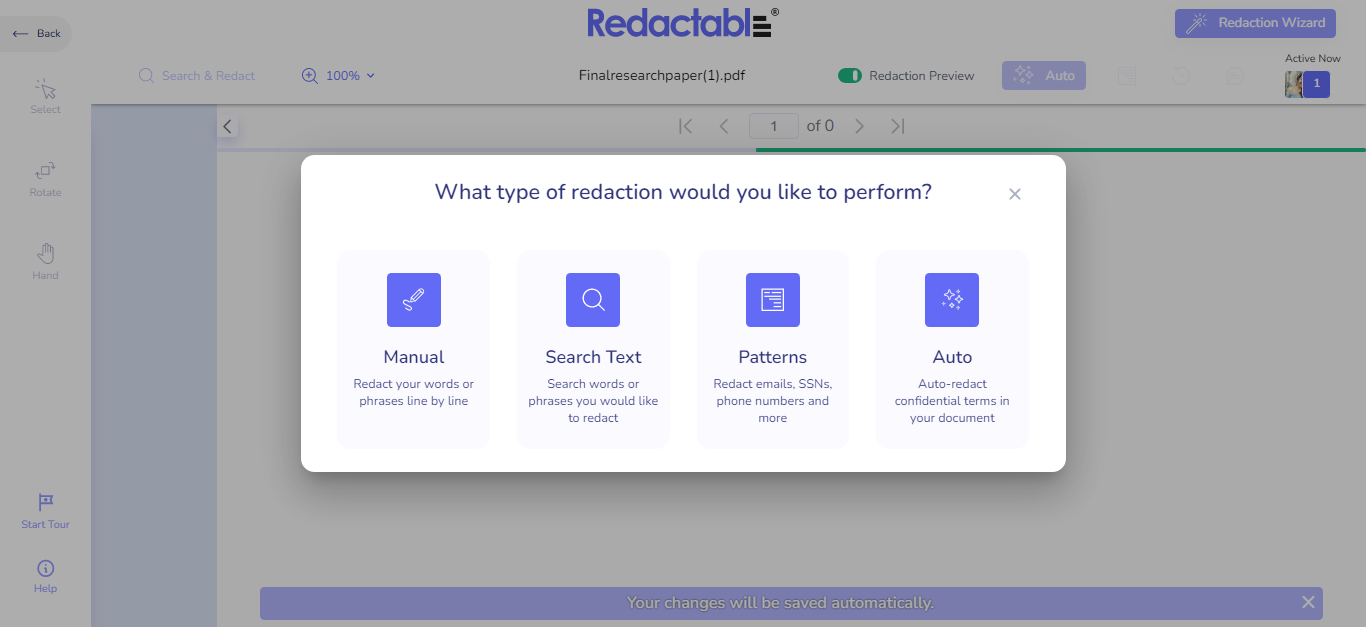Dismiss the autosave notification bar
The width and height of the screenshot is (1366, 627).
pyautogui.click(x=1308, y=602)
